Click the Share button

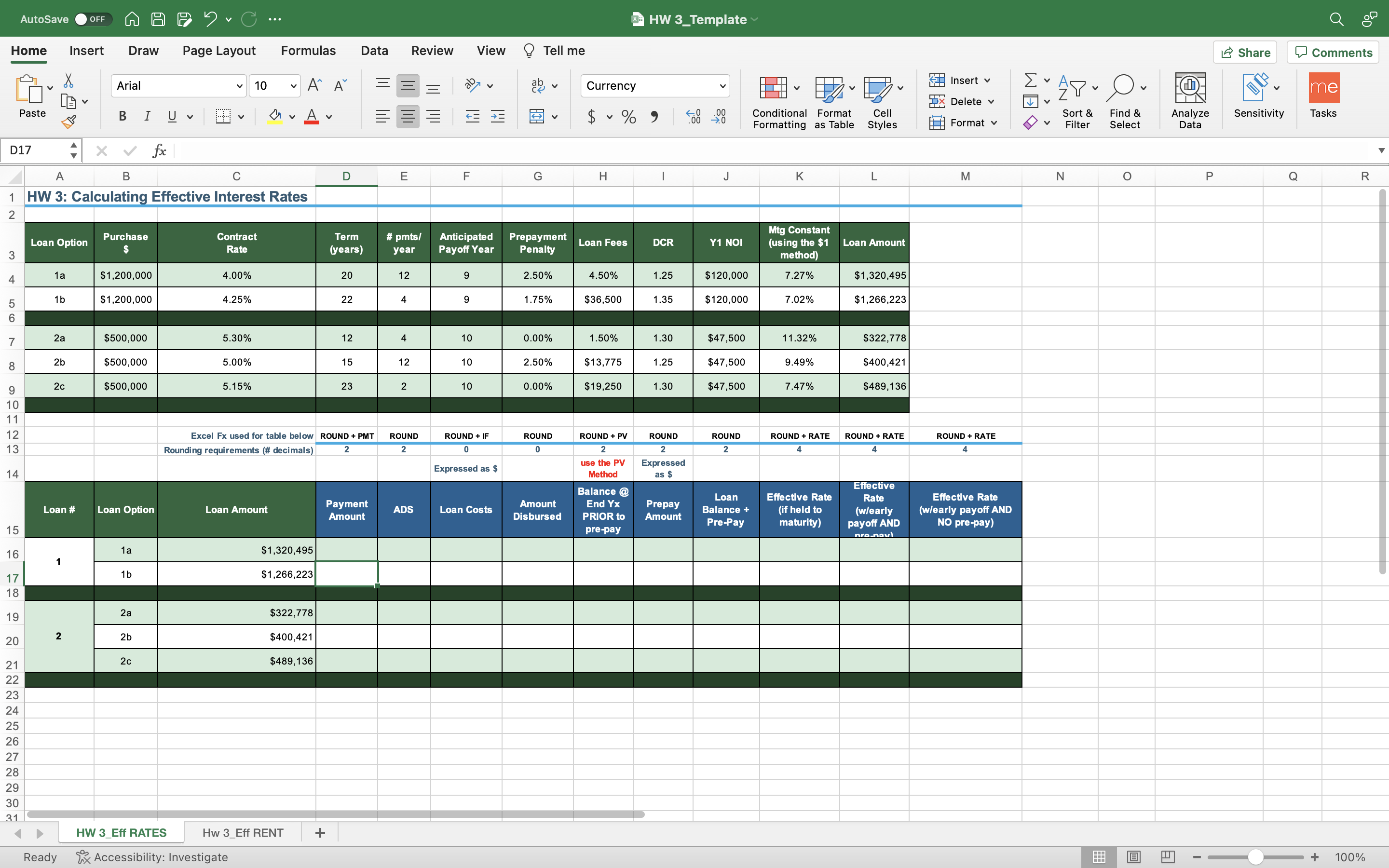1245,52
